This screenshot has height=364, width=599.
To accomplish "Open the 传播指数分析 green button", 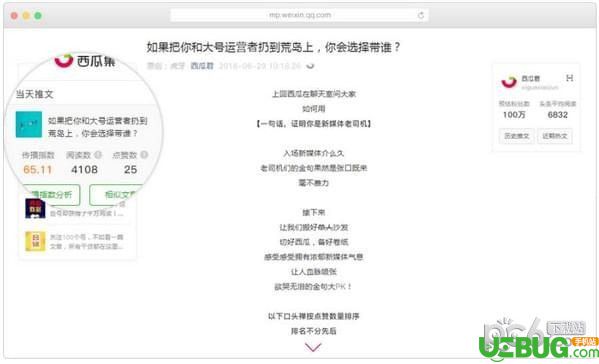I will [x=52, y=195].
